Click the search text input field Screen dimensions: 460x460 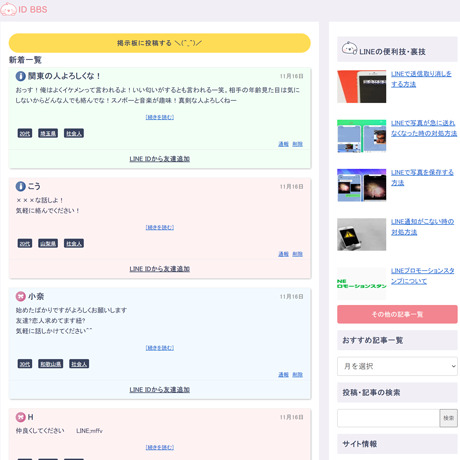[388, 418]
